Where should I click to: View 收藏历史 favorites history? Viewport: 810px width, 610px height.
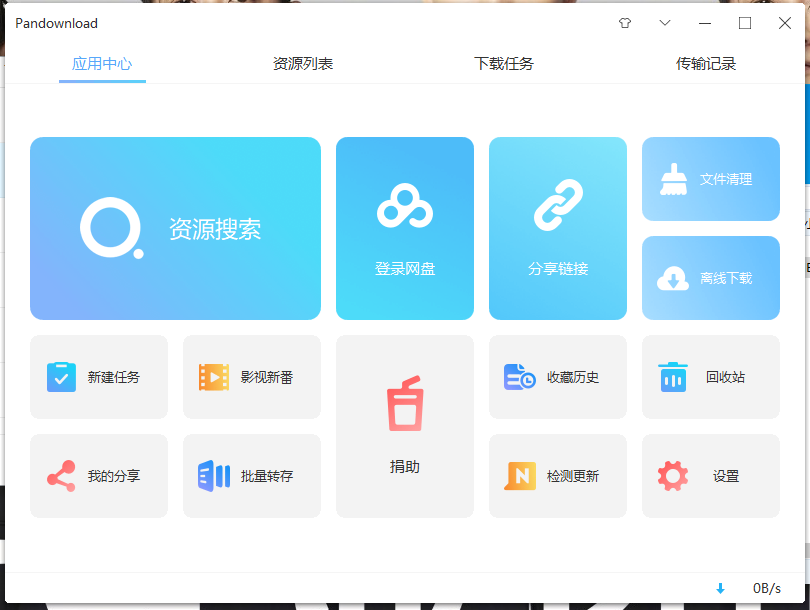557,377
